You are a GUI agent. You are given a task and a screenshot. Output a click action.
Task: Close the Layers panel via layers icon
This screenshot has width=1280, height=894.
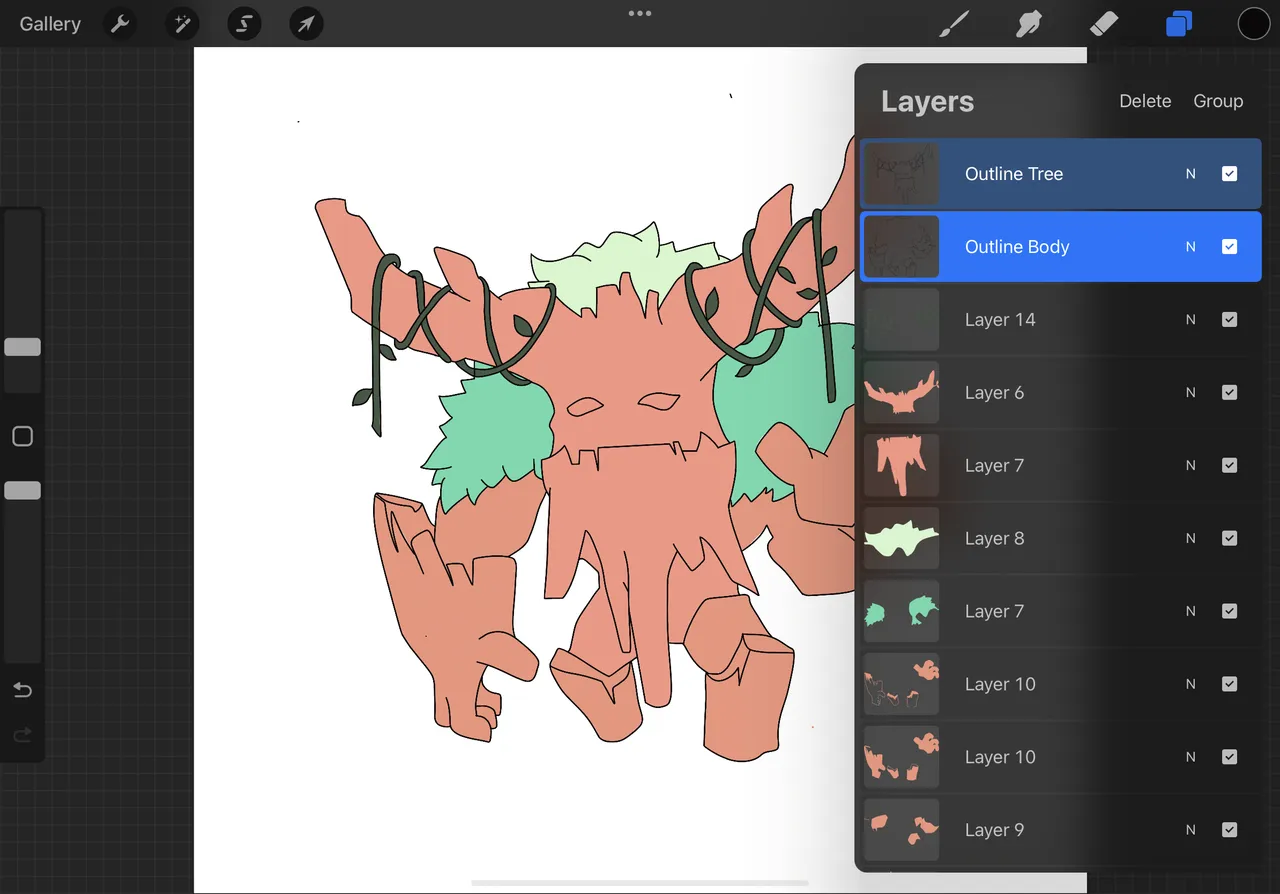[x=1179, y=24]
